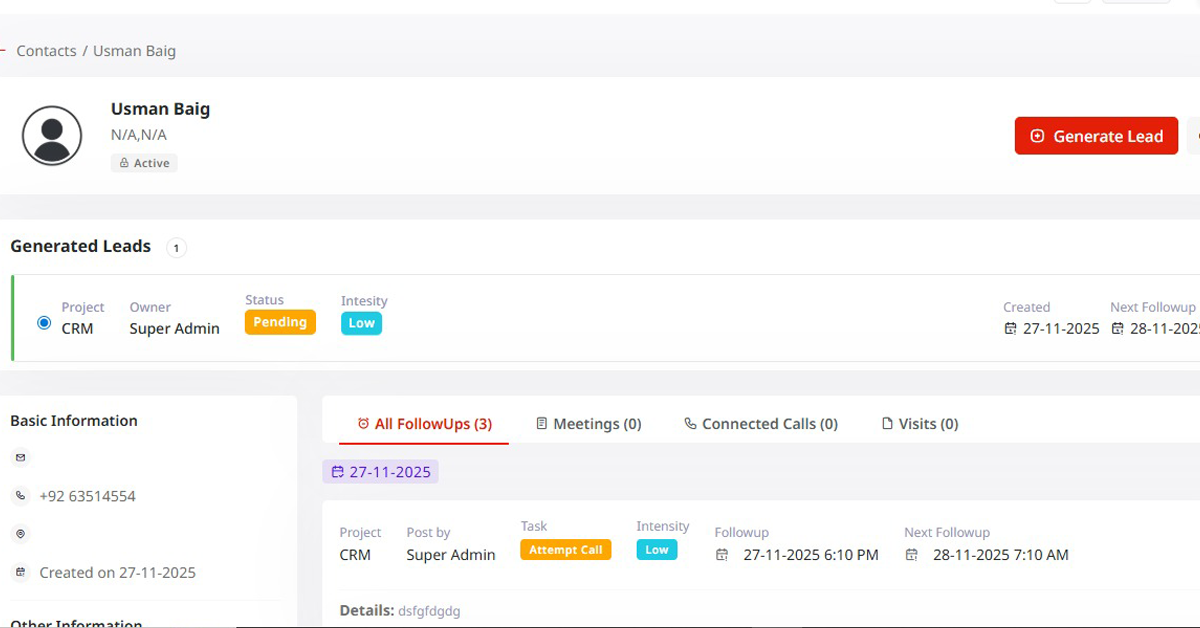Select the email envelope icon under Basic Information

[20, 457]
